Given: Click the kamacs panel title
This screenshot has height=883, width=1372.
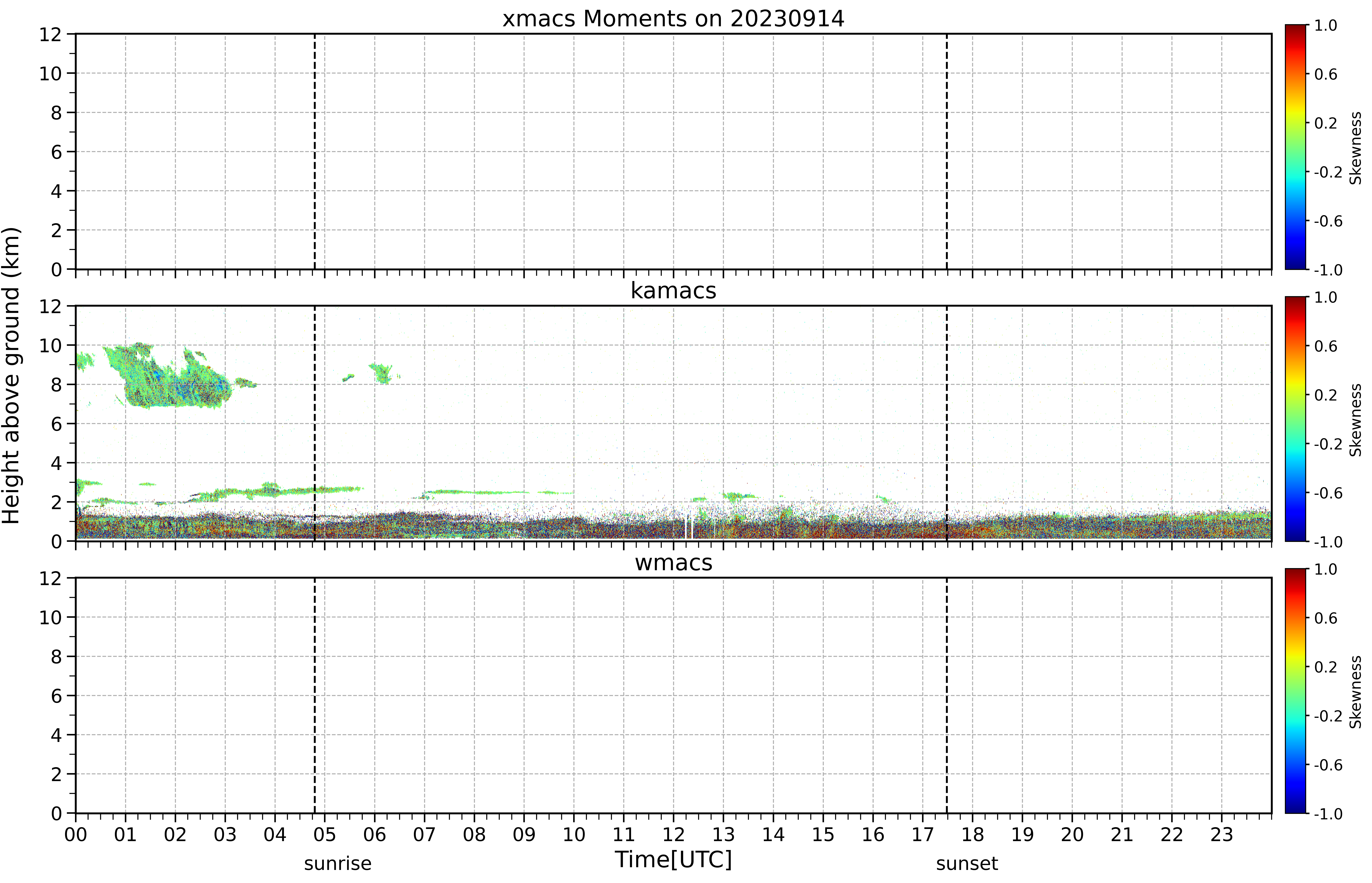Looking at the screenshot, I should tap(673, 291).
